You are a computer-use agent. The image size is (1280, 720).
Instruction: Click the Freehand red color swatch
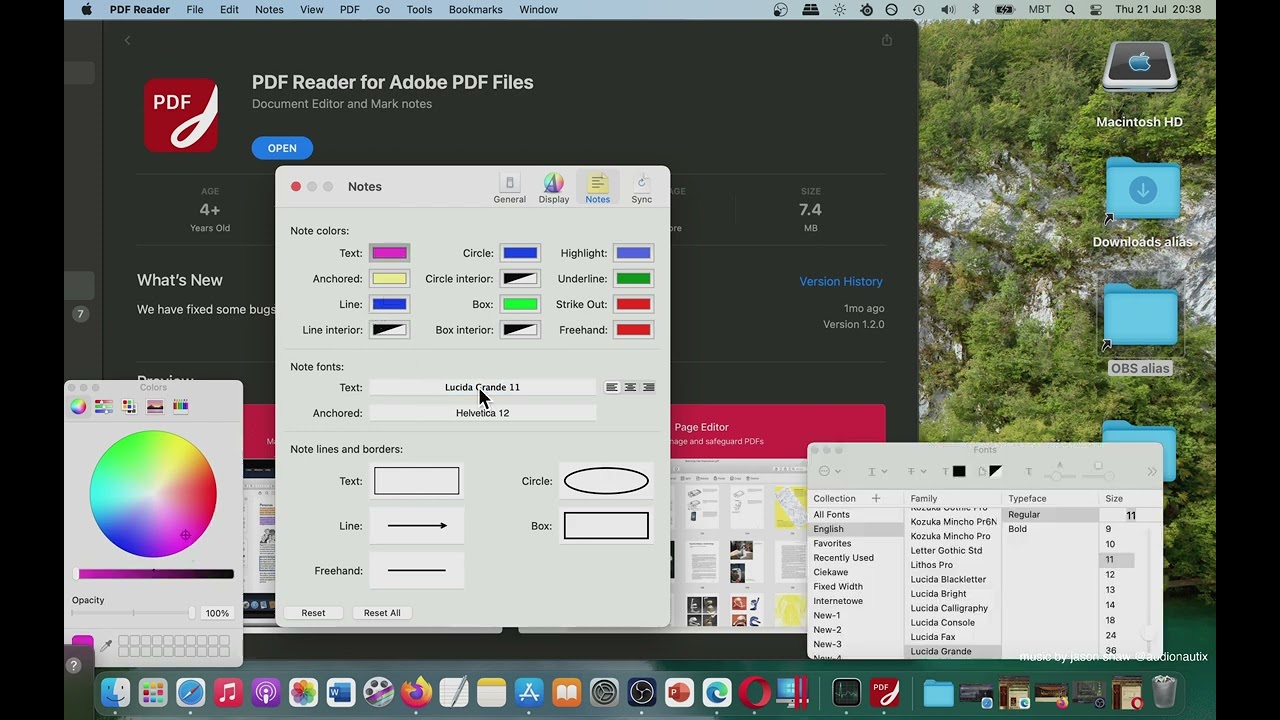point(633,330)
